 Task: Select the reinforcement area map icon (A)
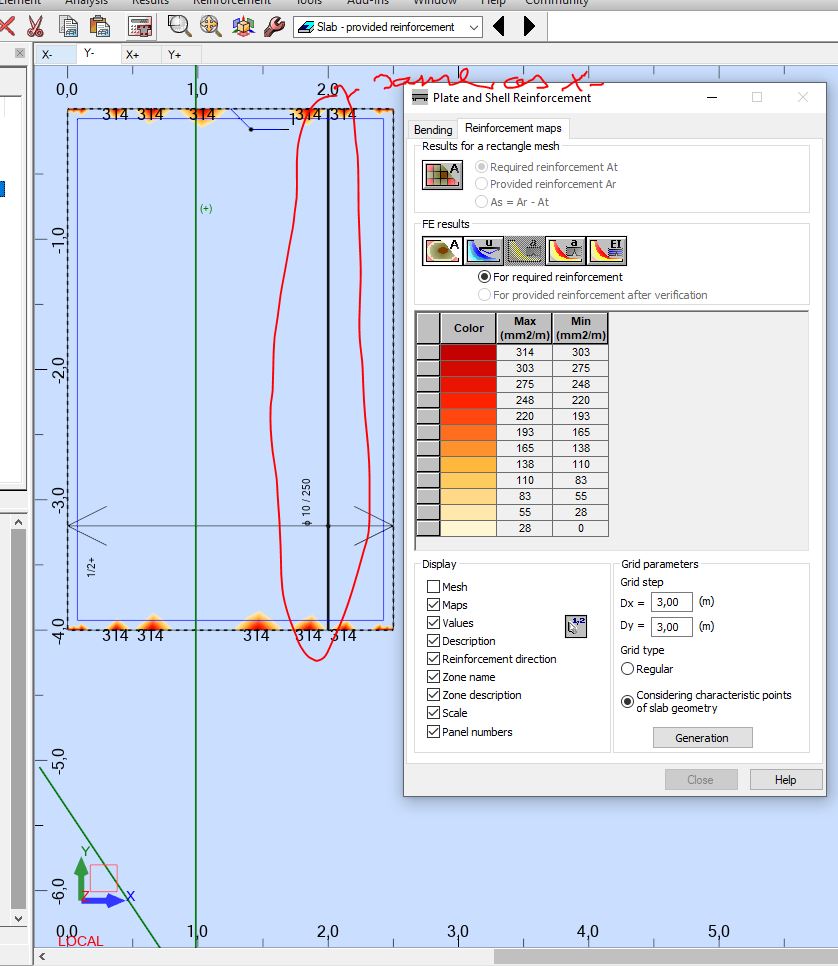(443, 250)
